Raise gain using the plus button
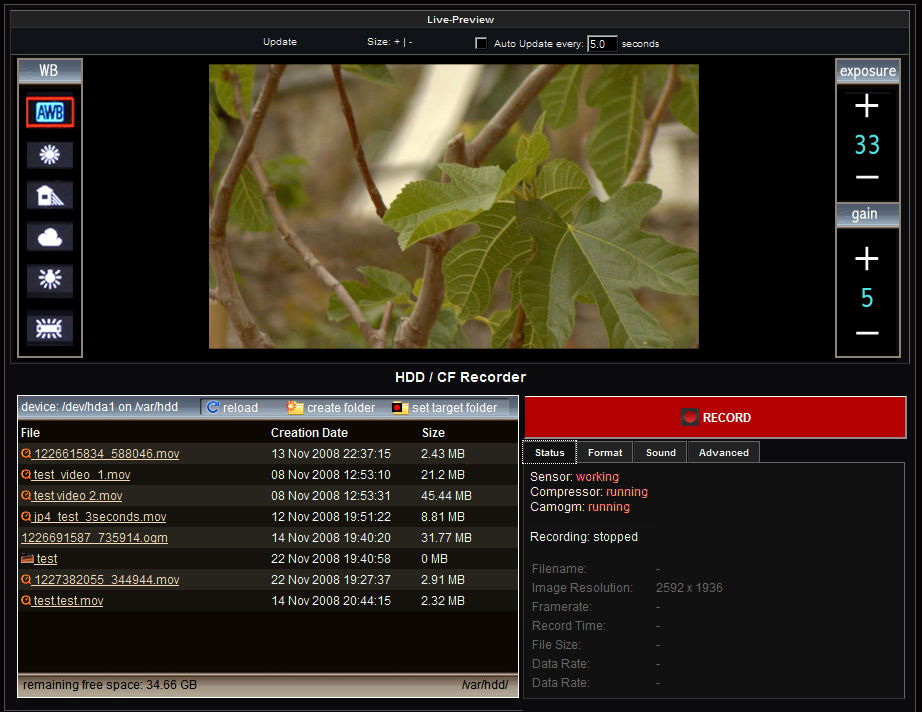 pyautogui.click(x=867, y=259)
